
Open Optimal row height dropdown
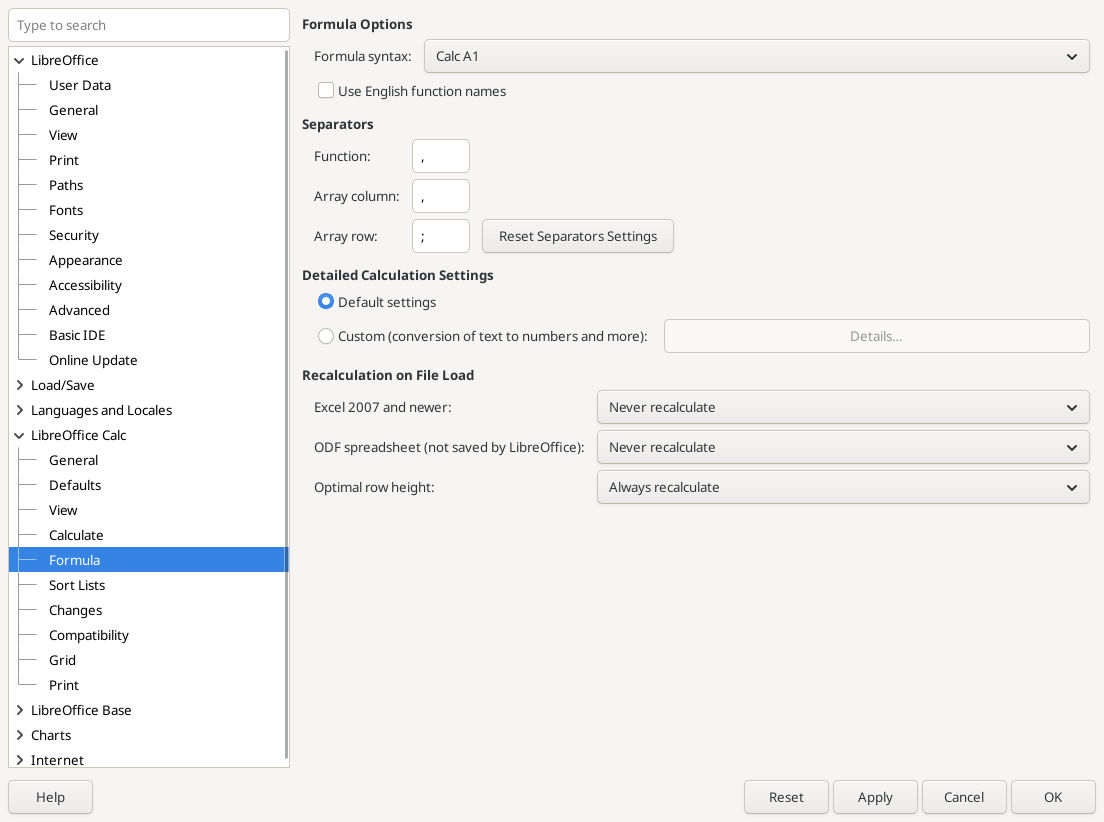tap(843, 487)
